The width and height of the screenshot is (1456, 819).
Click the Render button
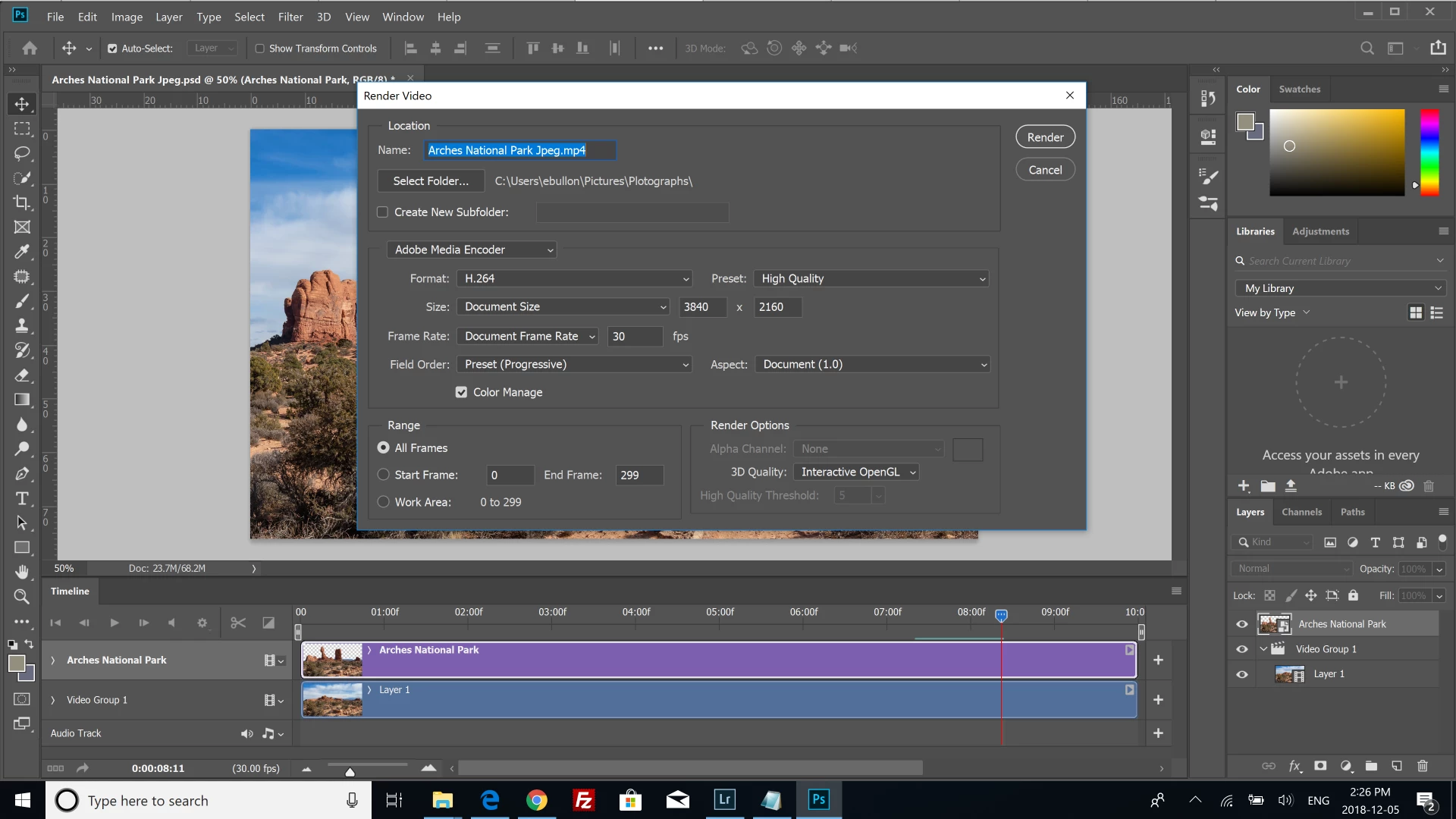click(x=1045, y=137)
